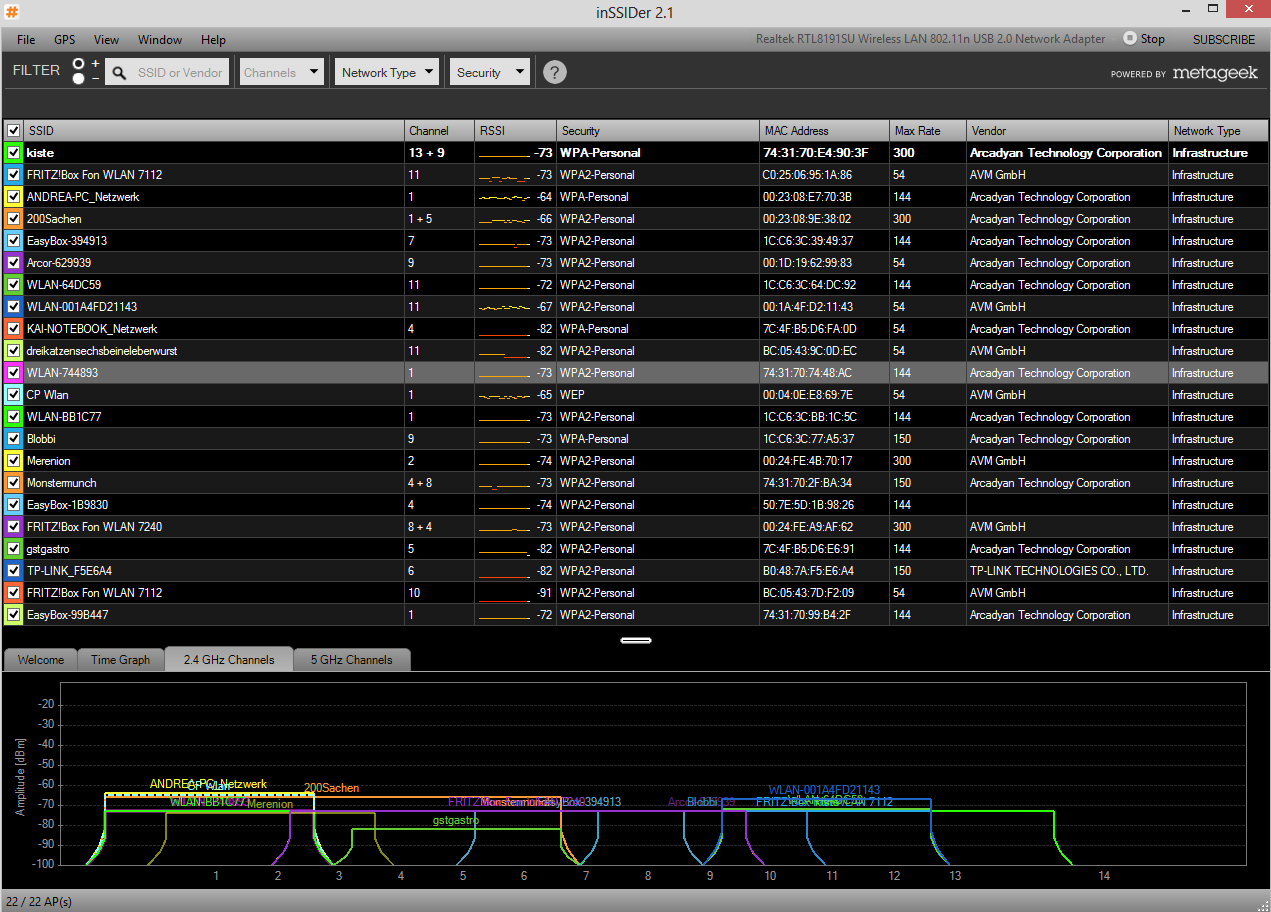1271x912 pixels.
Task: Uncheck the Arcor-629939 checkbox
Action: click(x=14, y=263)
